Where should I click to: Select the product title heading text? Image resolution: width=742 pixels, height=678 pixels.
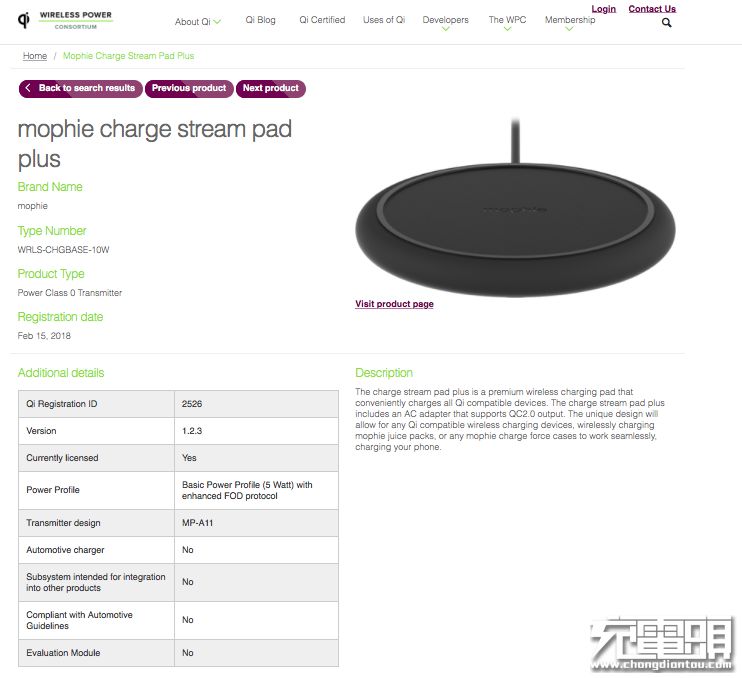(155, 144)
